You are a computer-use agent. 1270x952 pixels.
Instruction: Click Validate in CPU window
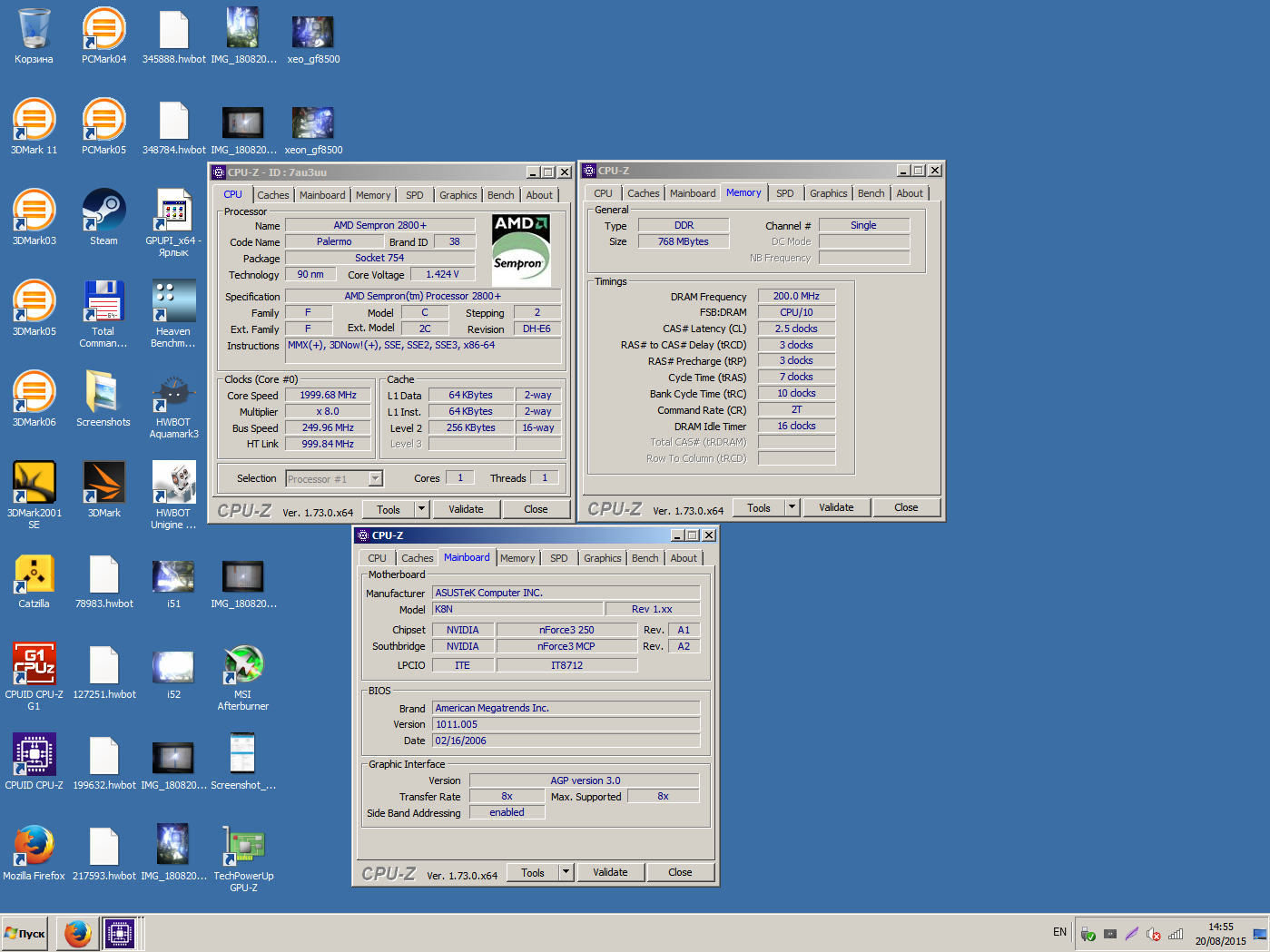pyautogui.click(x=466, y=509)
